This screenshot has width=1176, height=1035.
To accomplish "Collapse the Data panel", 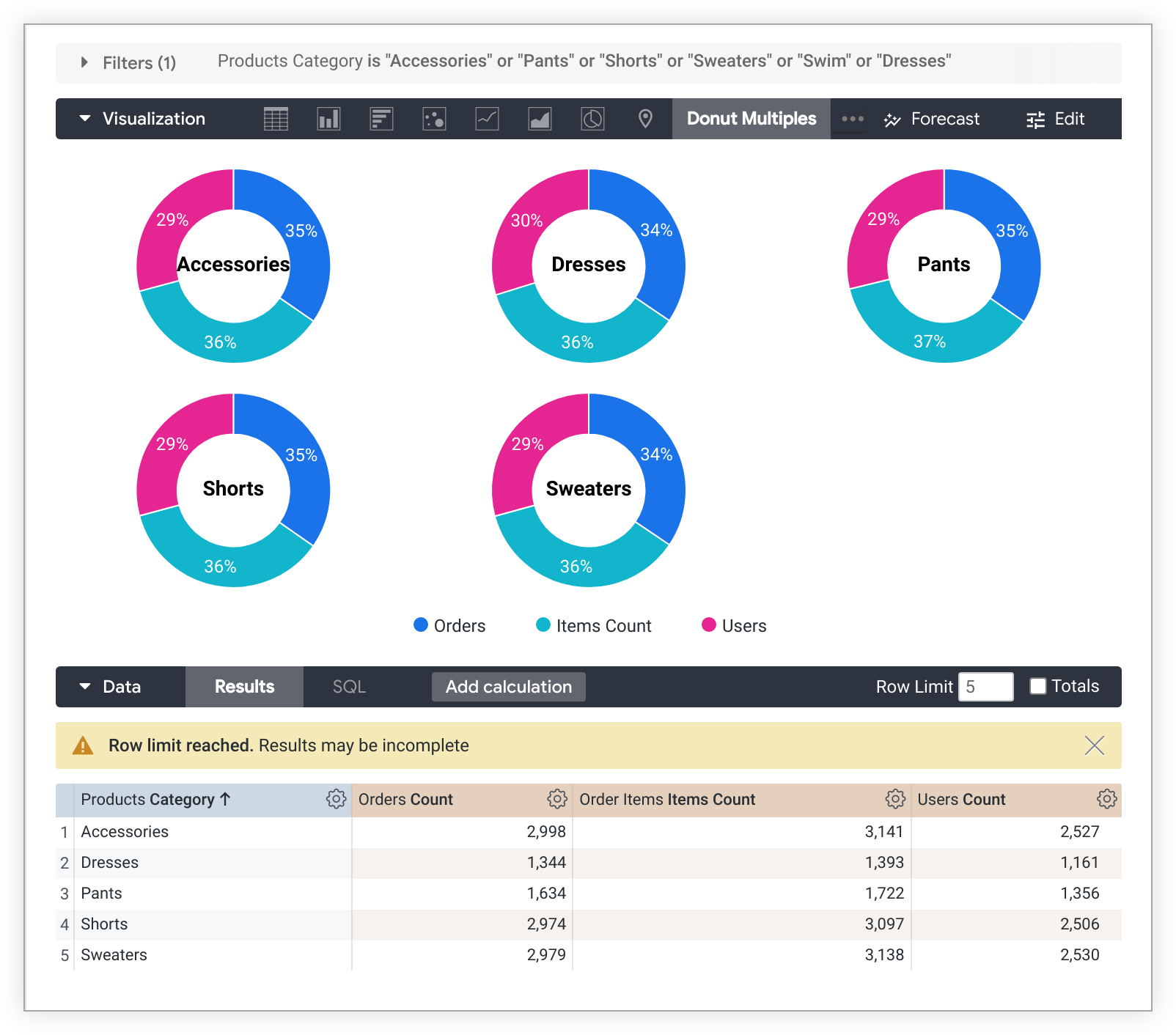I will pos(85,687).
